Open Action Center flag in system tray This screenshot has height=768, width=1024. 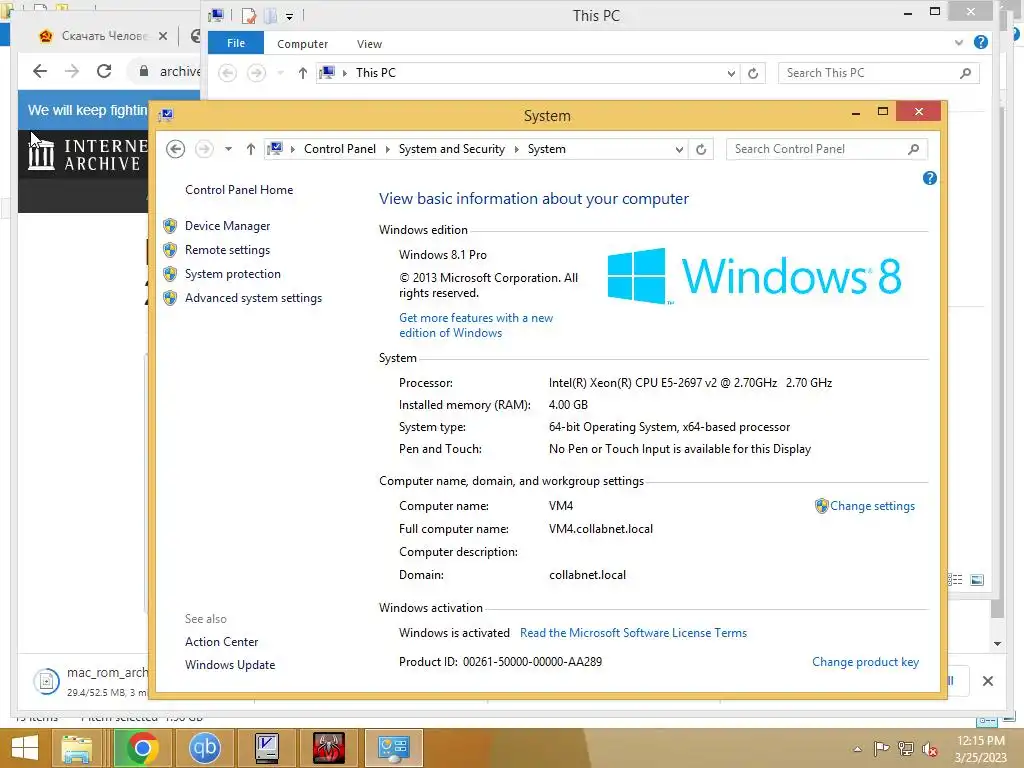coord(881,749)
